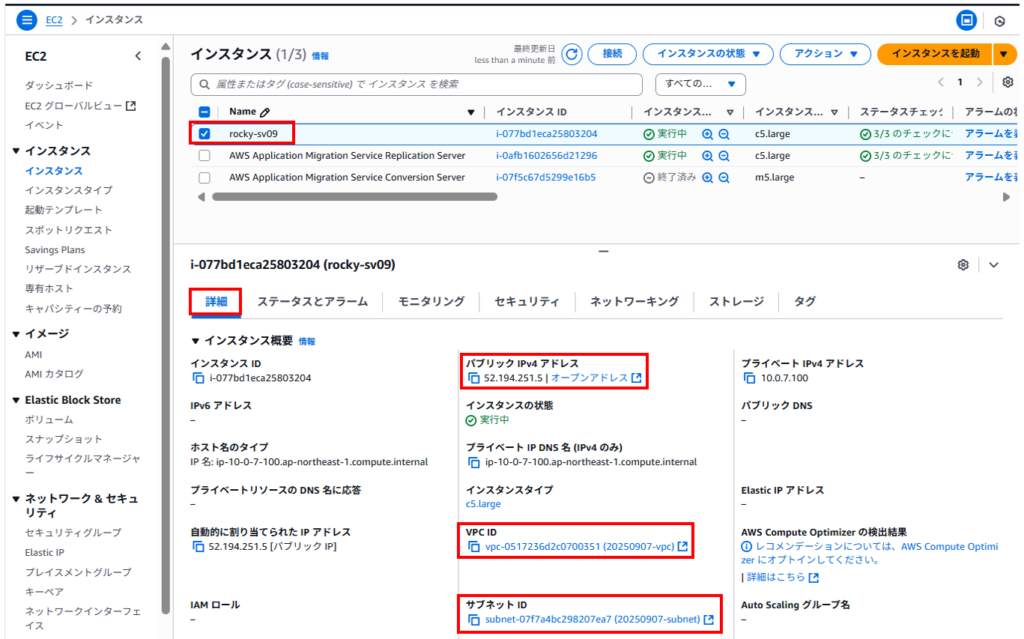
Task: Toggle the select-all header checkbox
Action: [204, 112]
